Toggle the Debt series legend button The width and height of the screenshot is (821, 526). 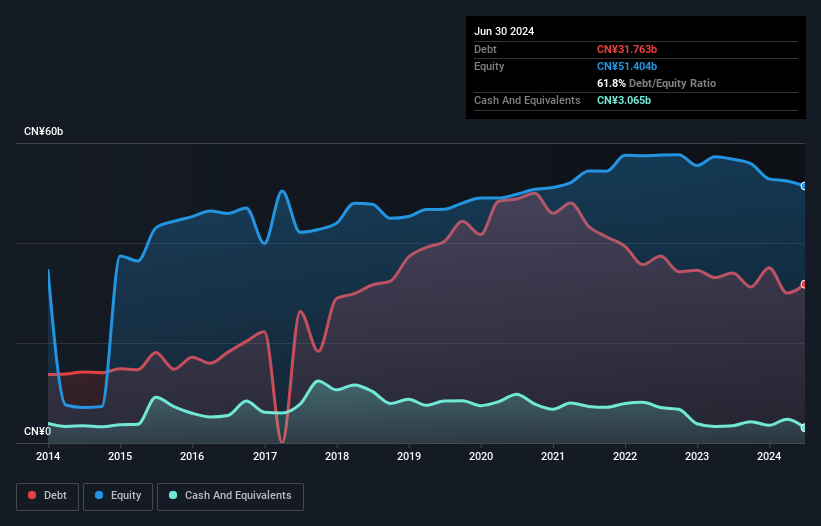coord(48,496)
